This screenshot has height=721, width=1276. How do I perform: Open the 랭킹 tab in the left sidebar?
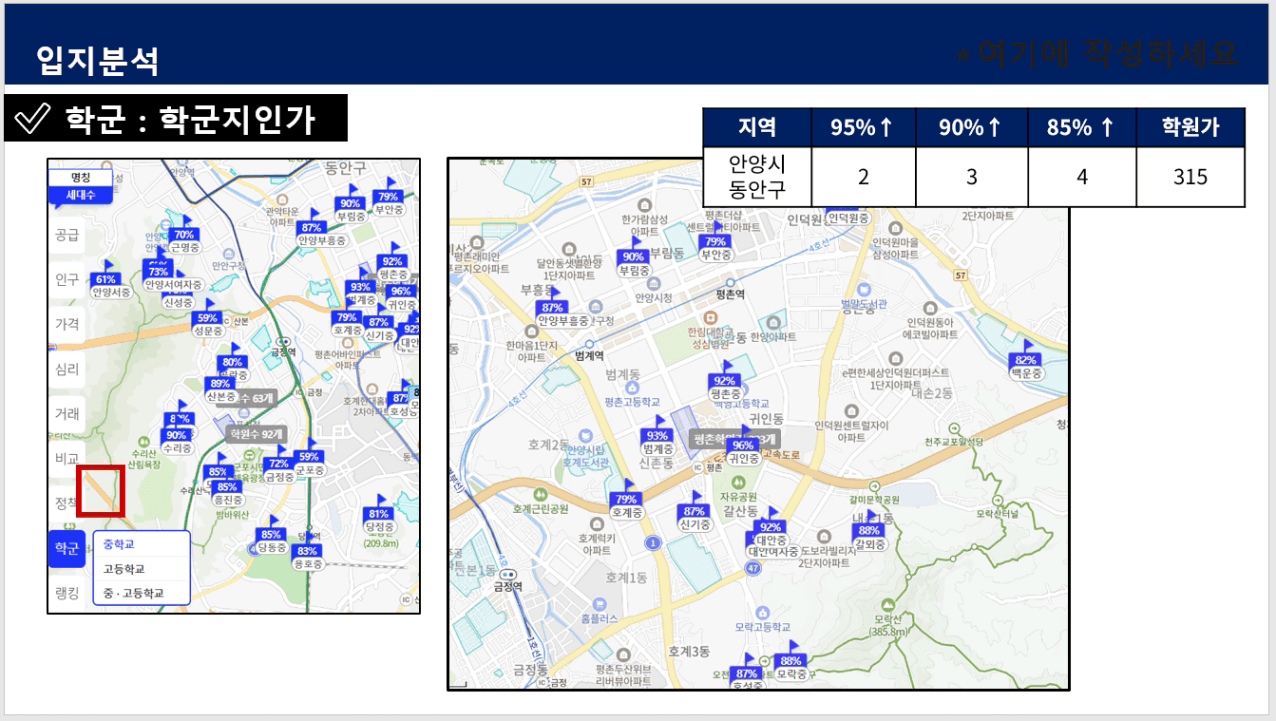tap(67, 593)
